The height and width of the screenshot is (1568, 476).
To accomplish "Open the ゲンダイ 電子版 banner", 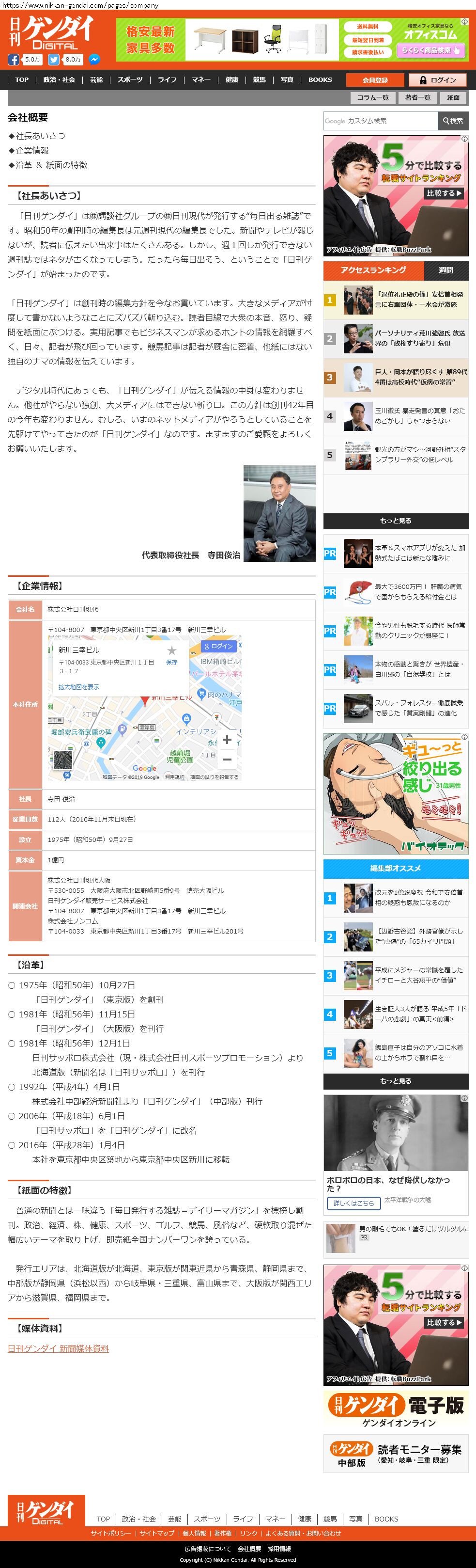I will [x=396, y=1410].
